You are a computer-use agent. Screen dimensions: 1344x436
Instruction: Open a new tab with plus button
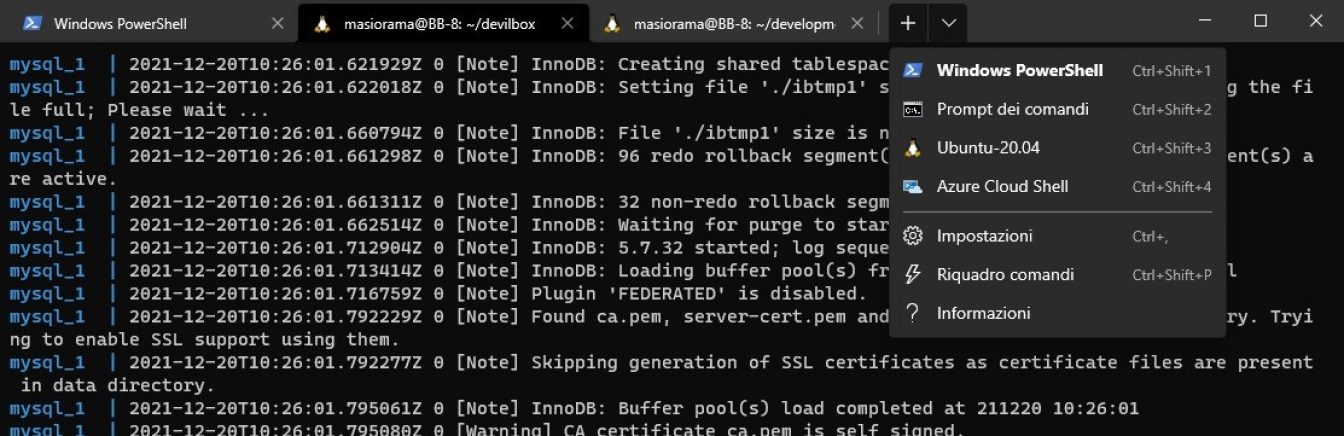click(x=907, y=23)
